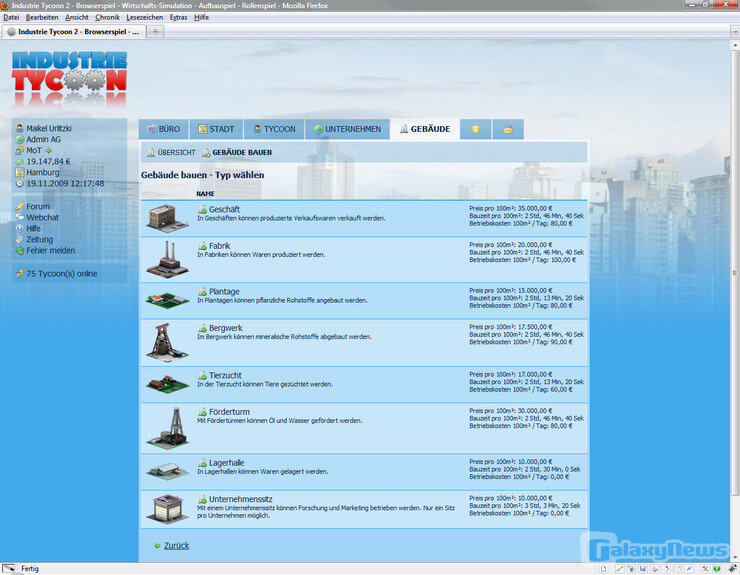
Task: Click the build icon beside Bergwerk
Action: [202, 328]
